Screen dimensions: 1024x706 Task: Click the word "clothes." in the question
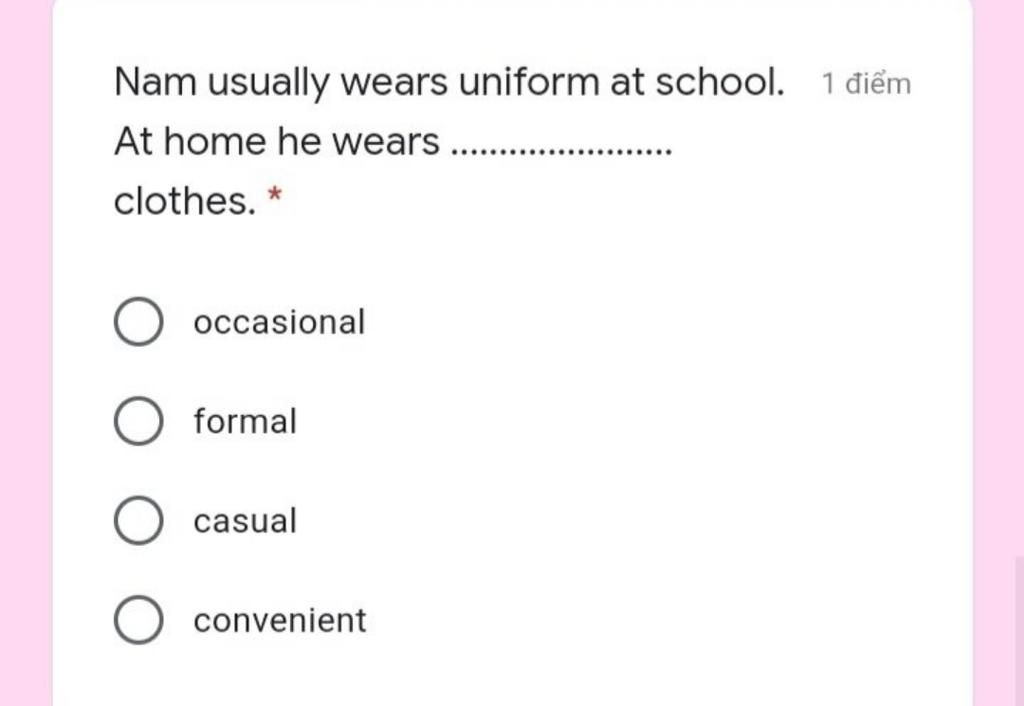click(x=185, y=201)
